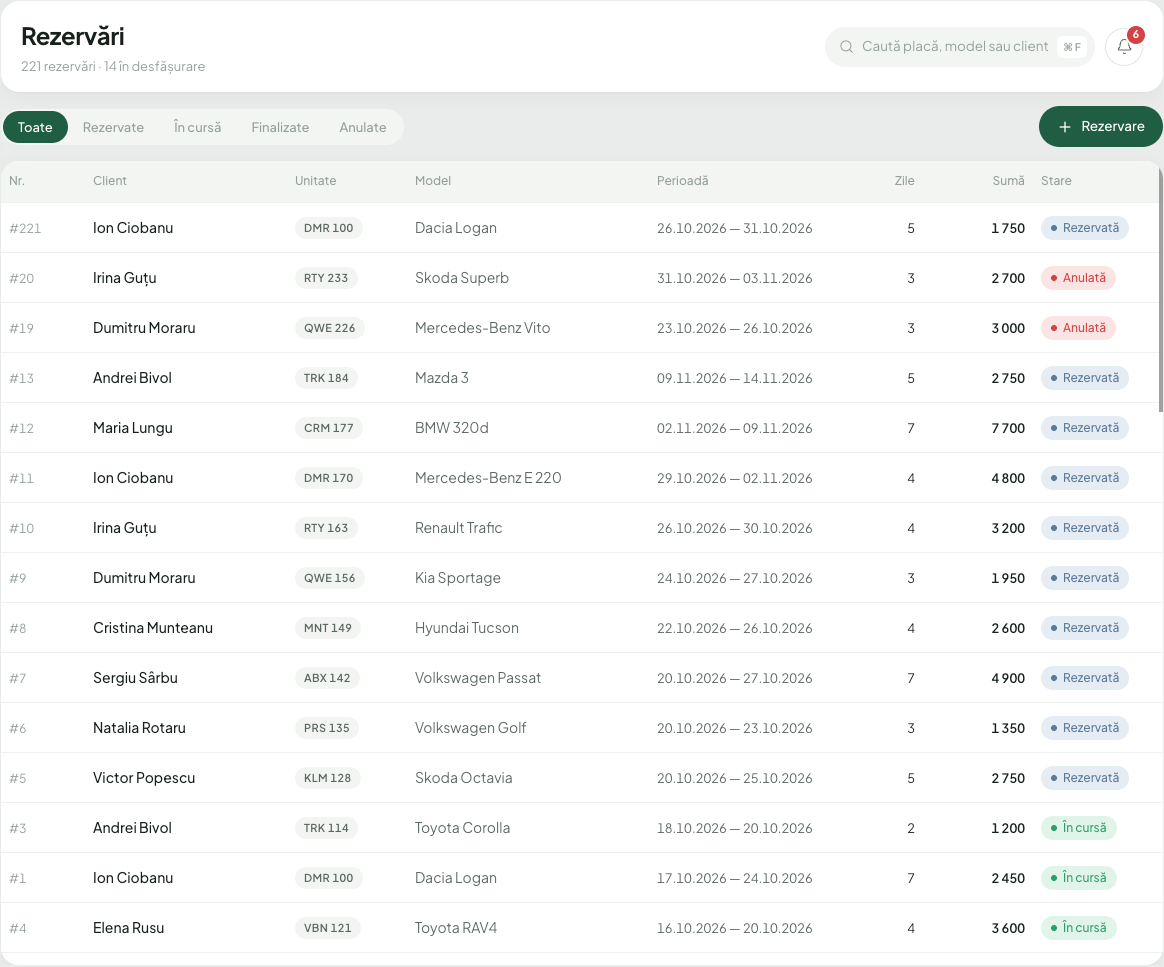The height and width of the screenshot is (967, 1164).
Task: Click the Toyota RAV4 model cell
Action: click(456, 928)
